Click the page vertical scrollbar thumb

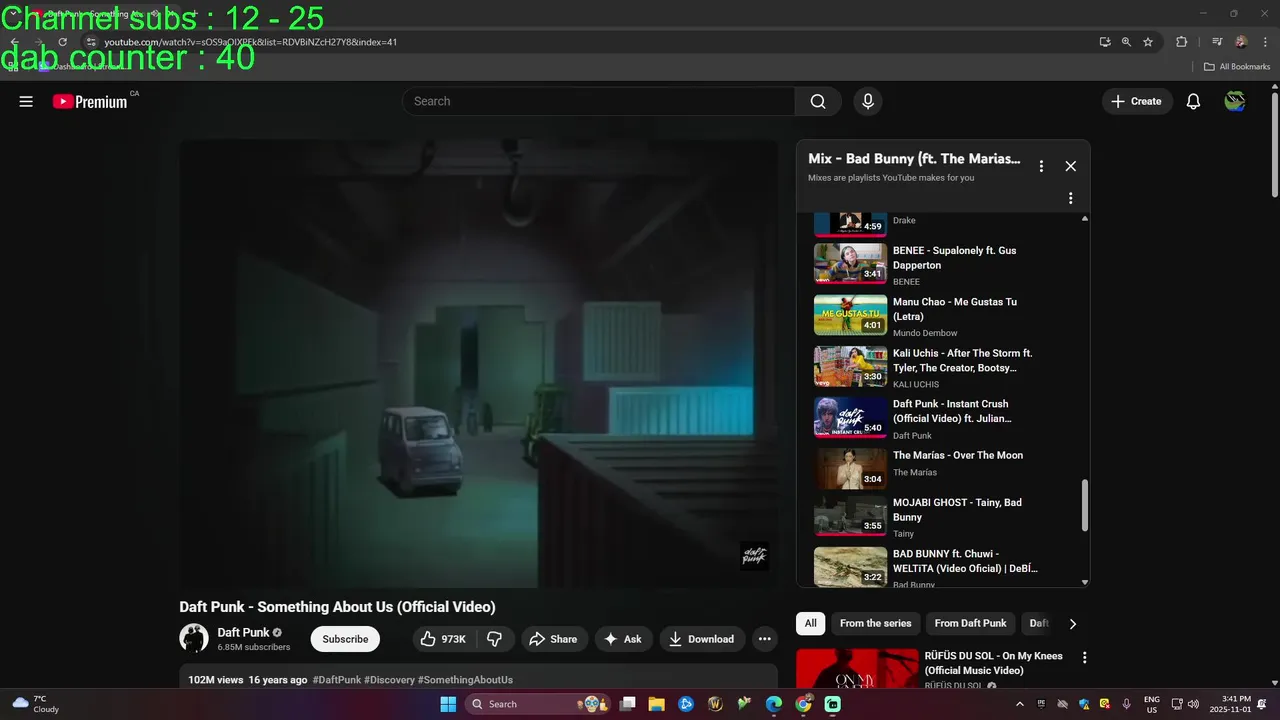(1274, 146)
